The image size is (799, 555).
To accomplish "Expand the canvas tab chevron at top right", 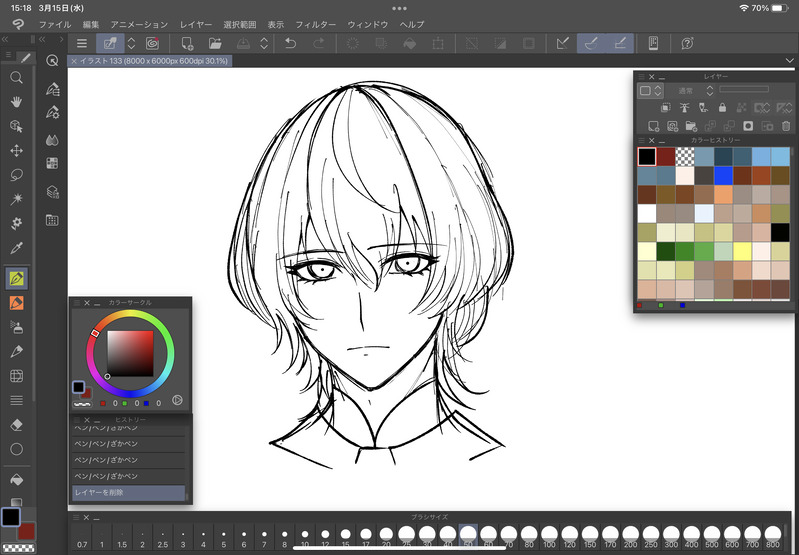I will click(789, 61).
